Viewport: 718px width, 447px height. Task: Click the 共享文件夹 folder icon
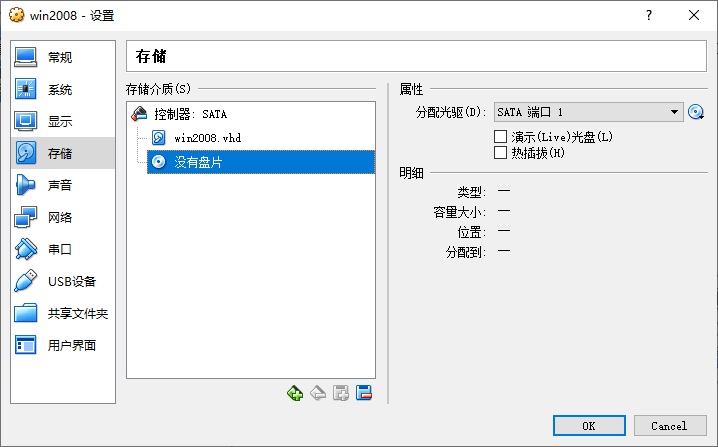tap(26, 313)
